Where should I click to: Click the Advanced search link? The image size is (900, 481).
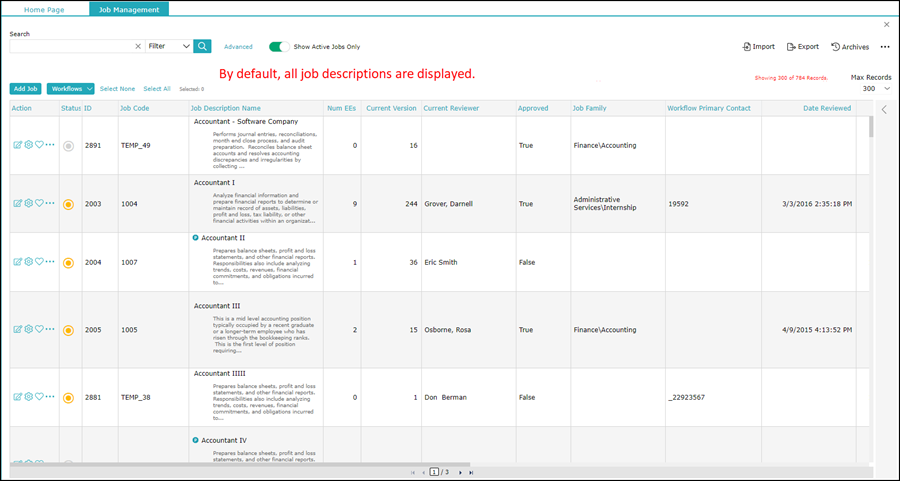point(238,46)
